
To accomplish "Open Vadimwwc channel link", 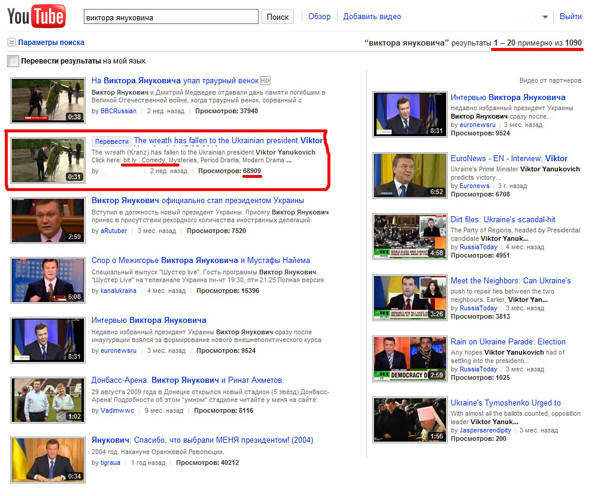I will [117, 411].
